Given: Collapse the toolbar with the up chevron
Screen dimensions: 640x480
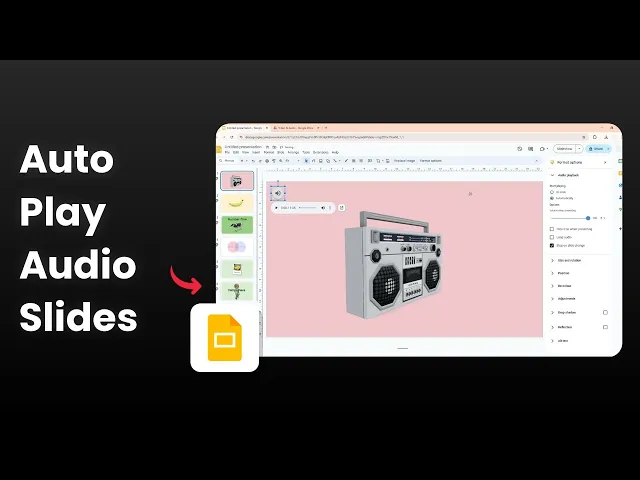Looking at the screenshot, I should (536, 161).
